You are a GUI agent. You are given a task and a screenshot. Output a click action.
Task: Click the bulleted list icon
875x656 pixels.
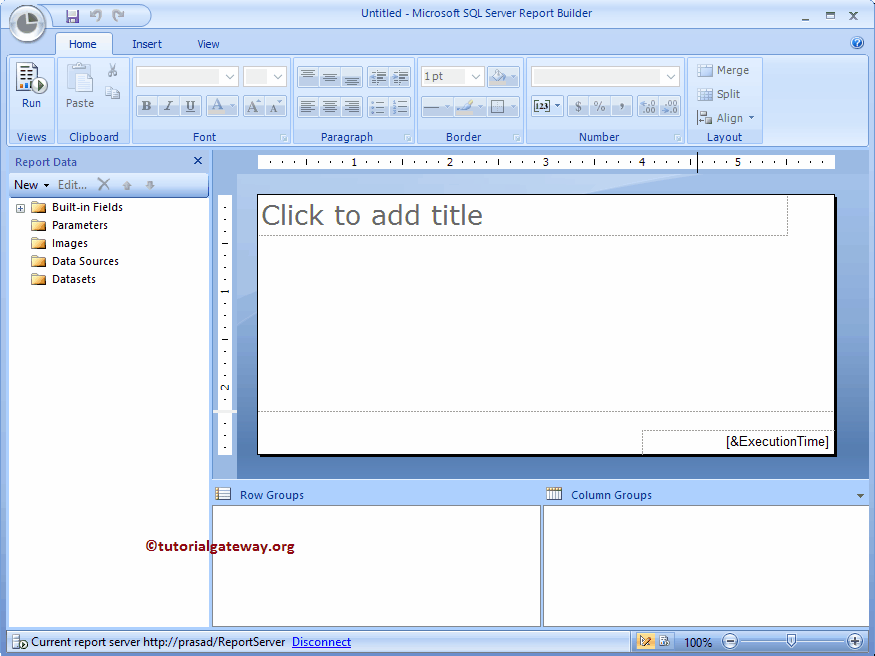pyautogui.click(x=378, y=106)
